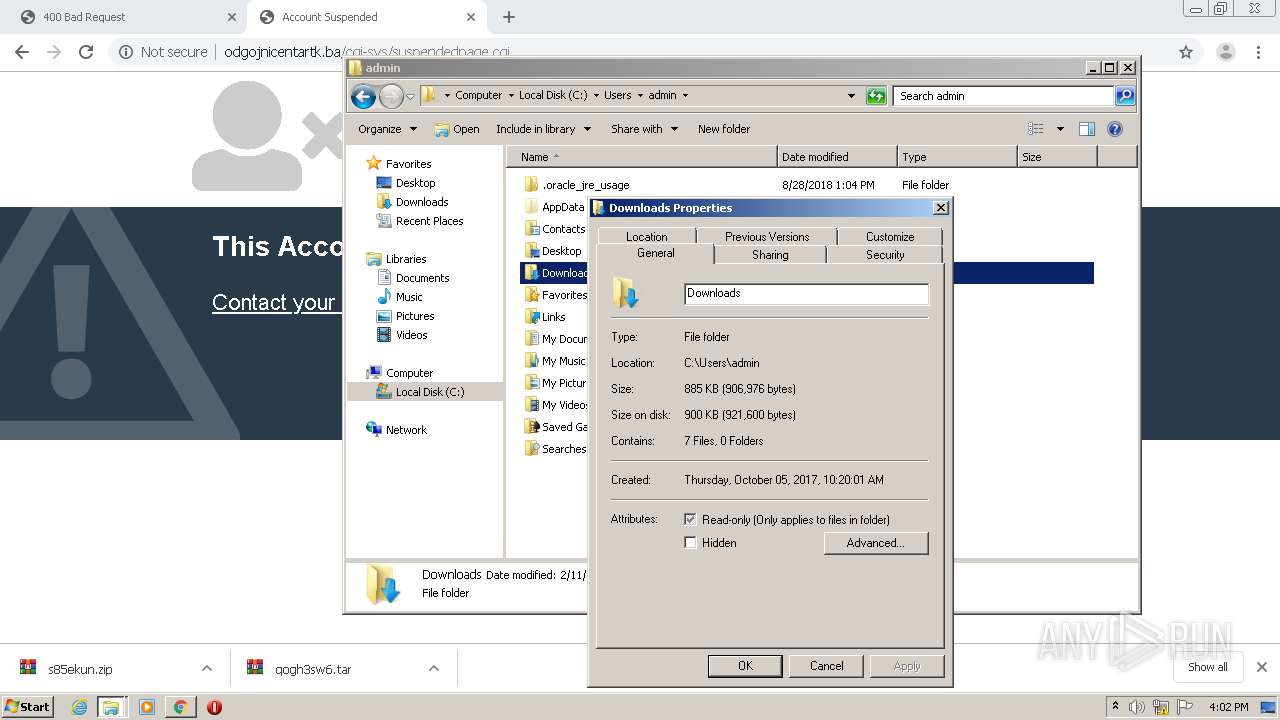Image resolution: width=1280 pixels, height=720 pixels.
Task: Click the Not secure site info icon
Action: (126, 52)
